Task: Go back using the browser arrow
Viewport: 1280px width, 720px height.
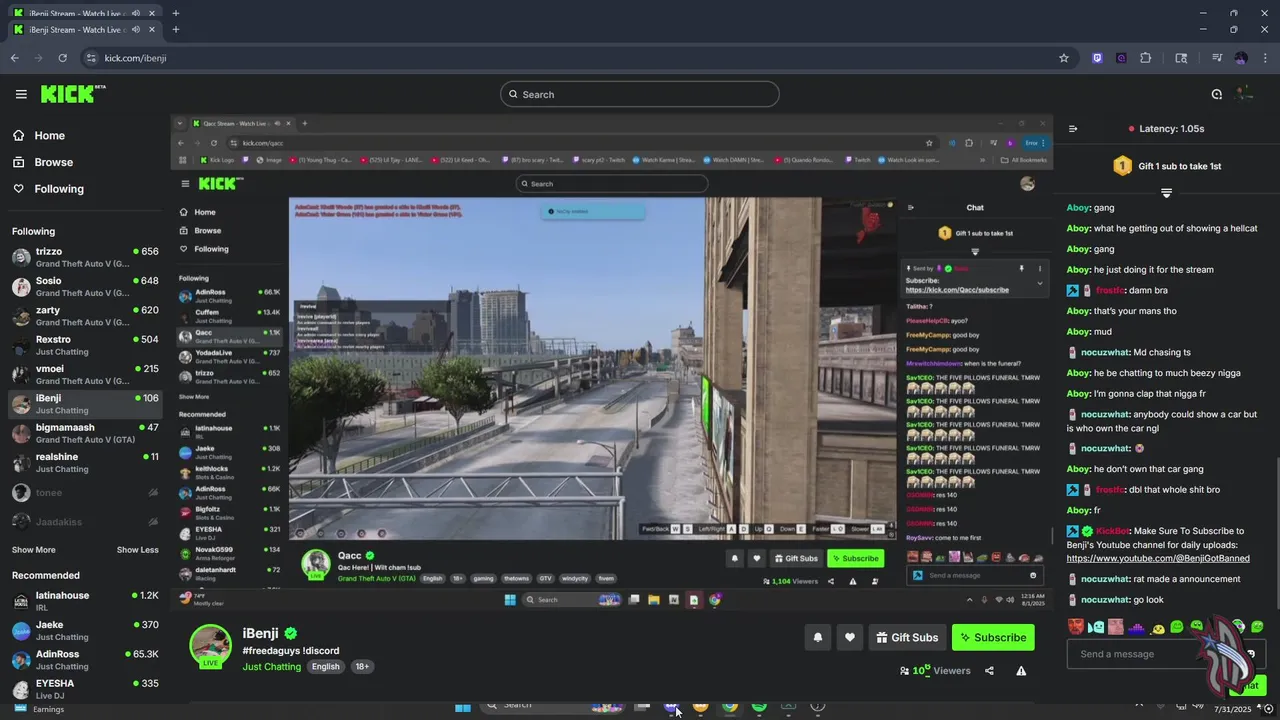Action: pyautogui.click(x=15, y=58)
